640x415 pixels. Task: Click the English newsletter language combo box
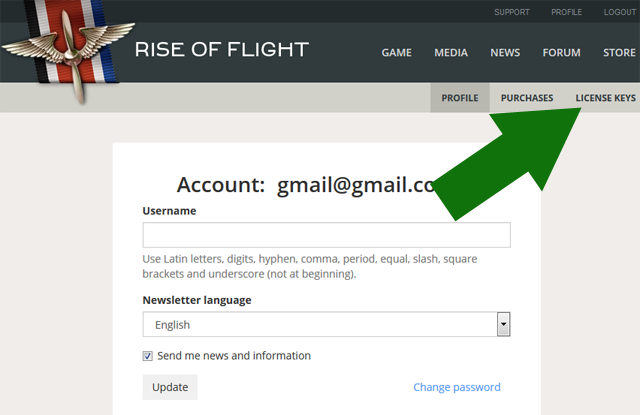[x=320, y=324]
